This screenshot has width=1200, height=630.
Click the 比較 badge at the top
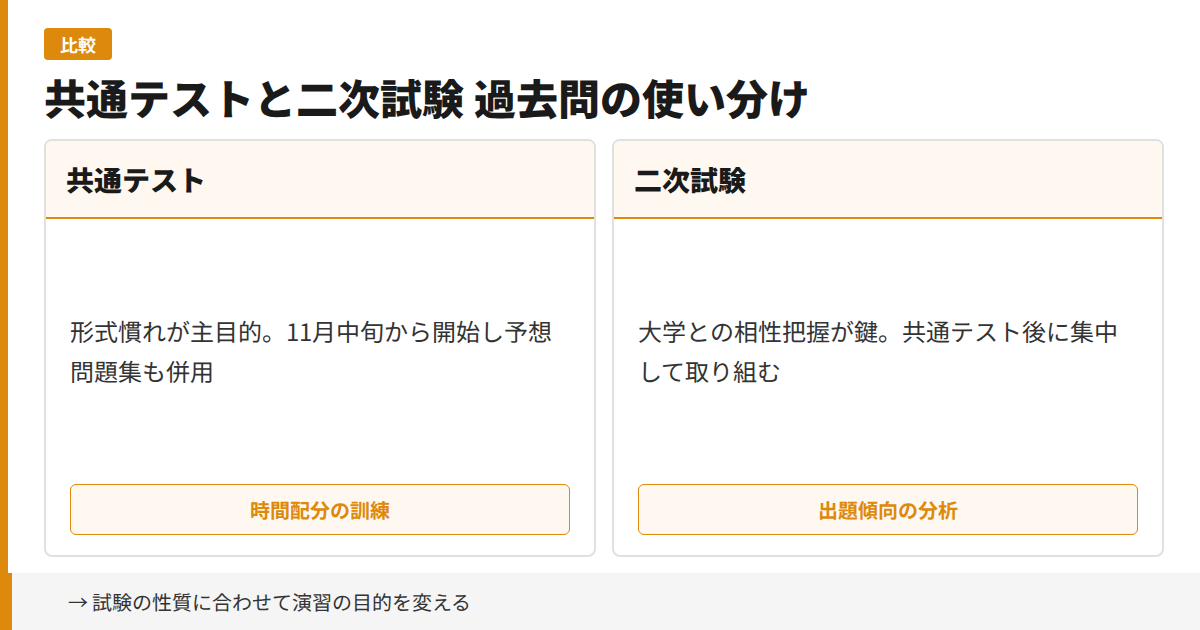pos(77,44)
